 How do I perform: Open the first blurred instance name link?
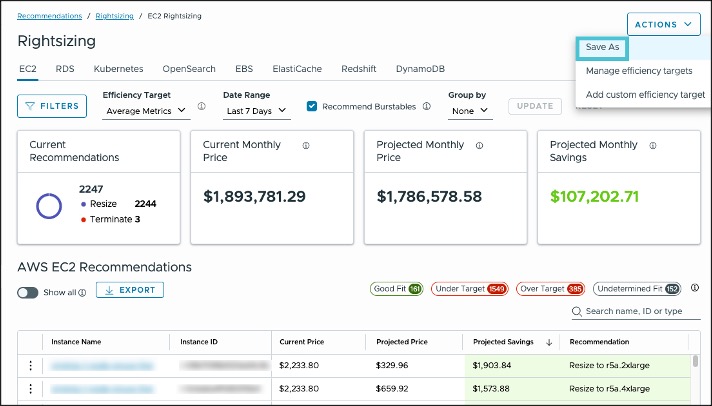pyautogui.click(x=102, y=365)
